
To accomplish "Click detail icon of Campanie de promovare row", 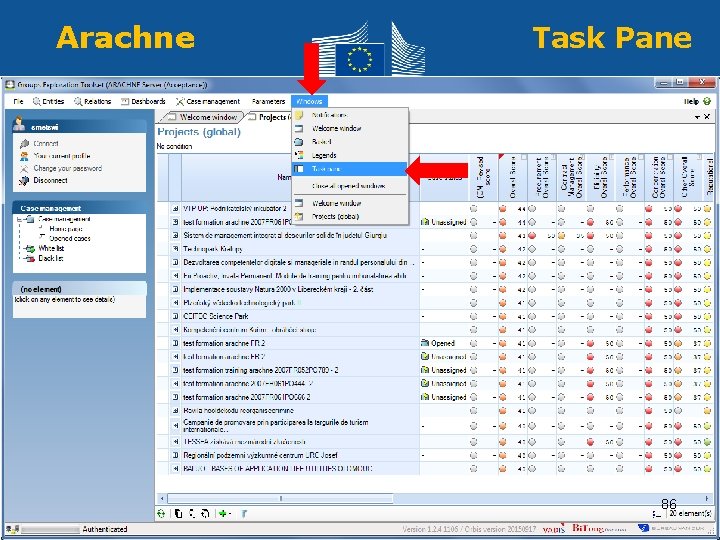I will (x=175, y=426).
